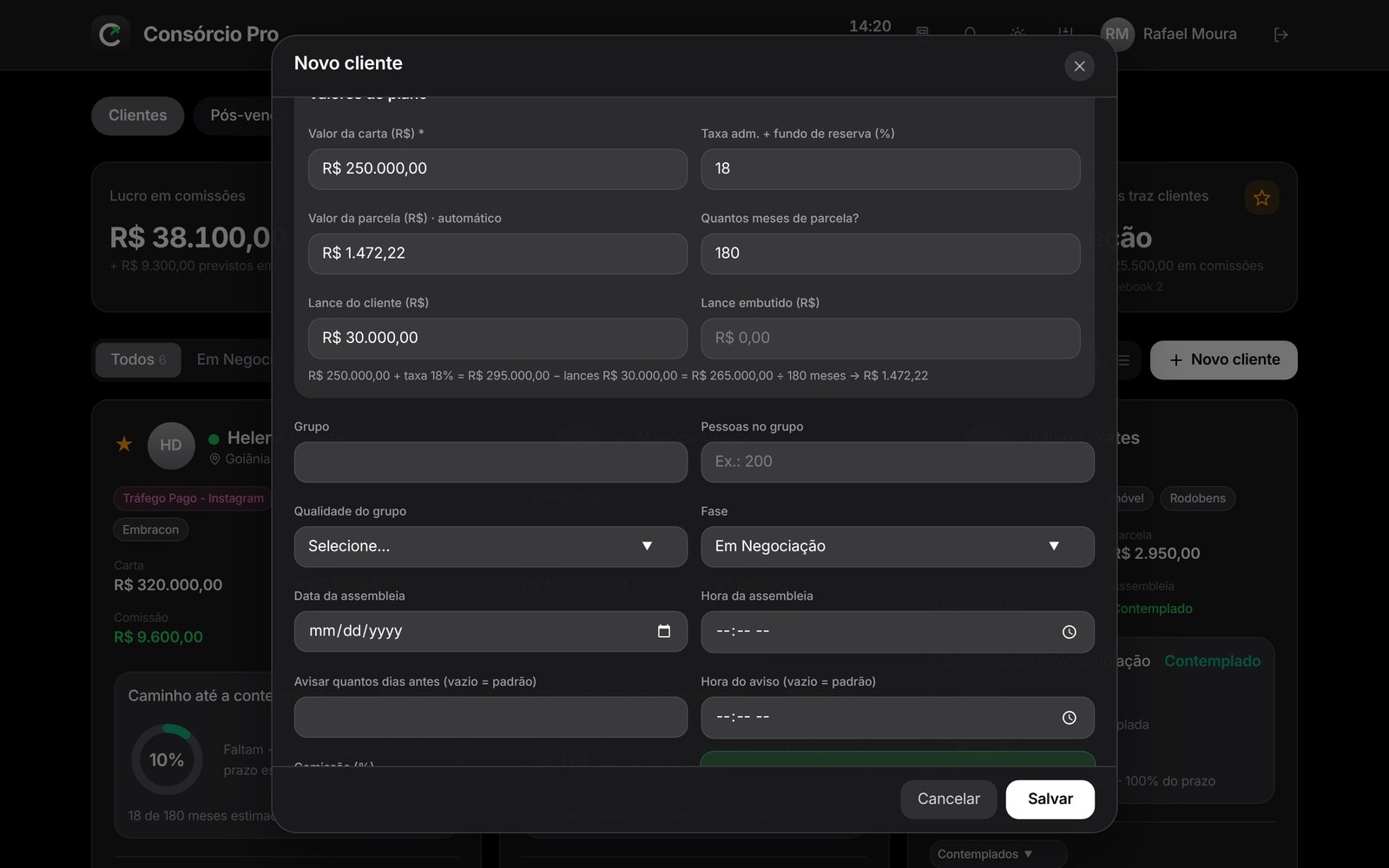Open clock picker in Hora da assembleia
1389x868 pixels.
point(1069,632)
